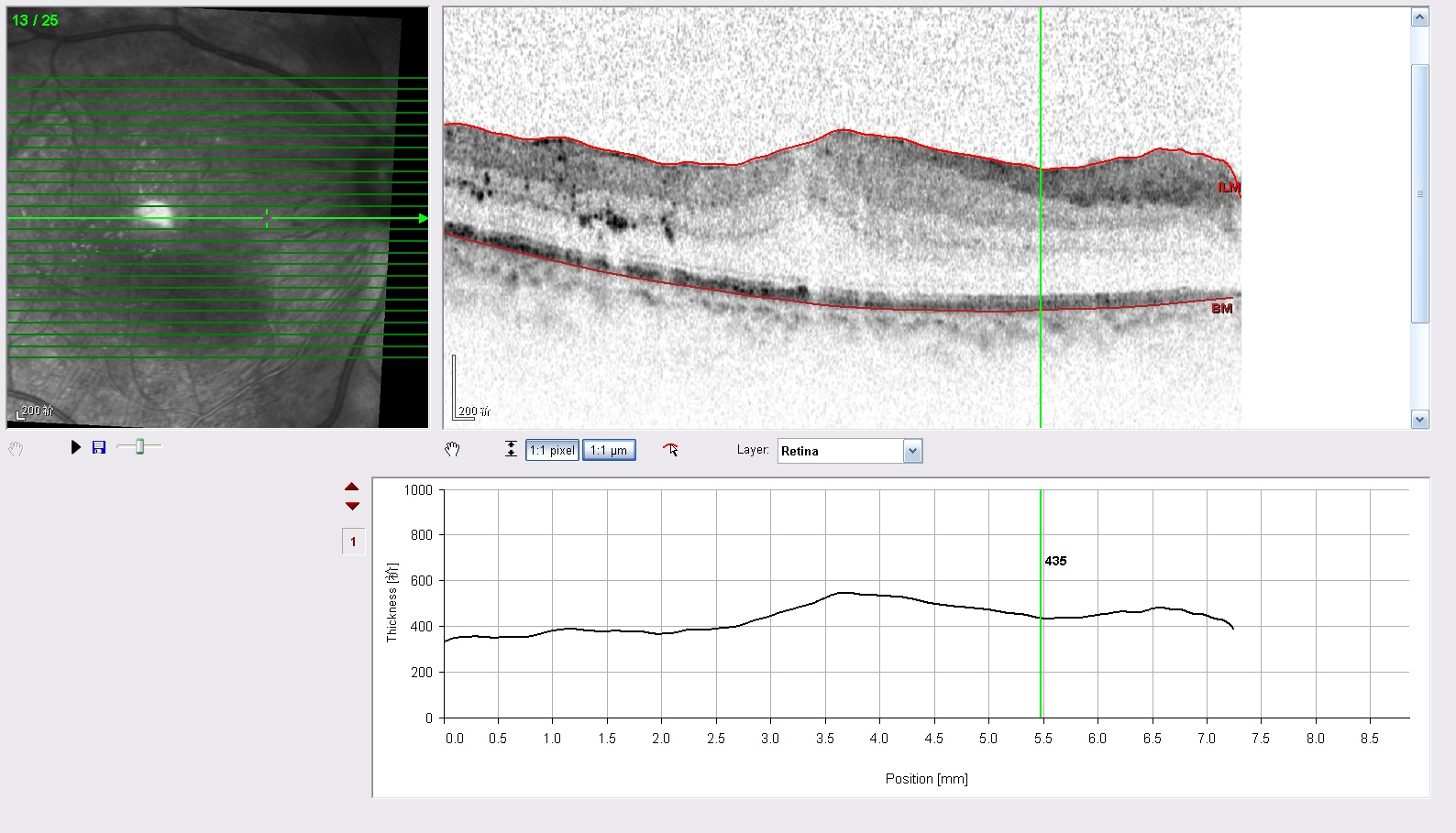Click the playback speed slider handle
Viewport: 1456px width, 833px height.
[x=139, y=446]
